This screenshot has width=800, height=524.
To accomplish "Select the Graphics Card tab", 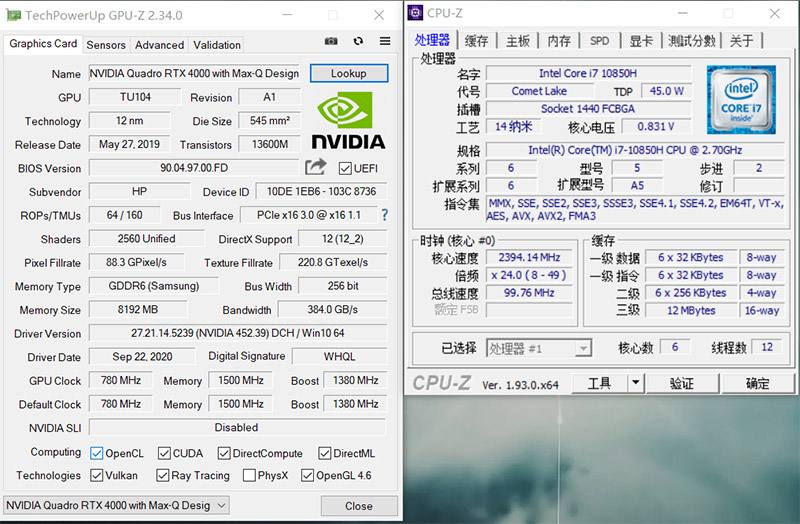I will click(43, 44).
